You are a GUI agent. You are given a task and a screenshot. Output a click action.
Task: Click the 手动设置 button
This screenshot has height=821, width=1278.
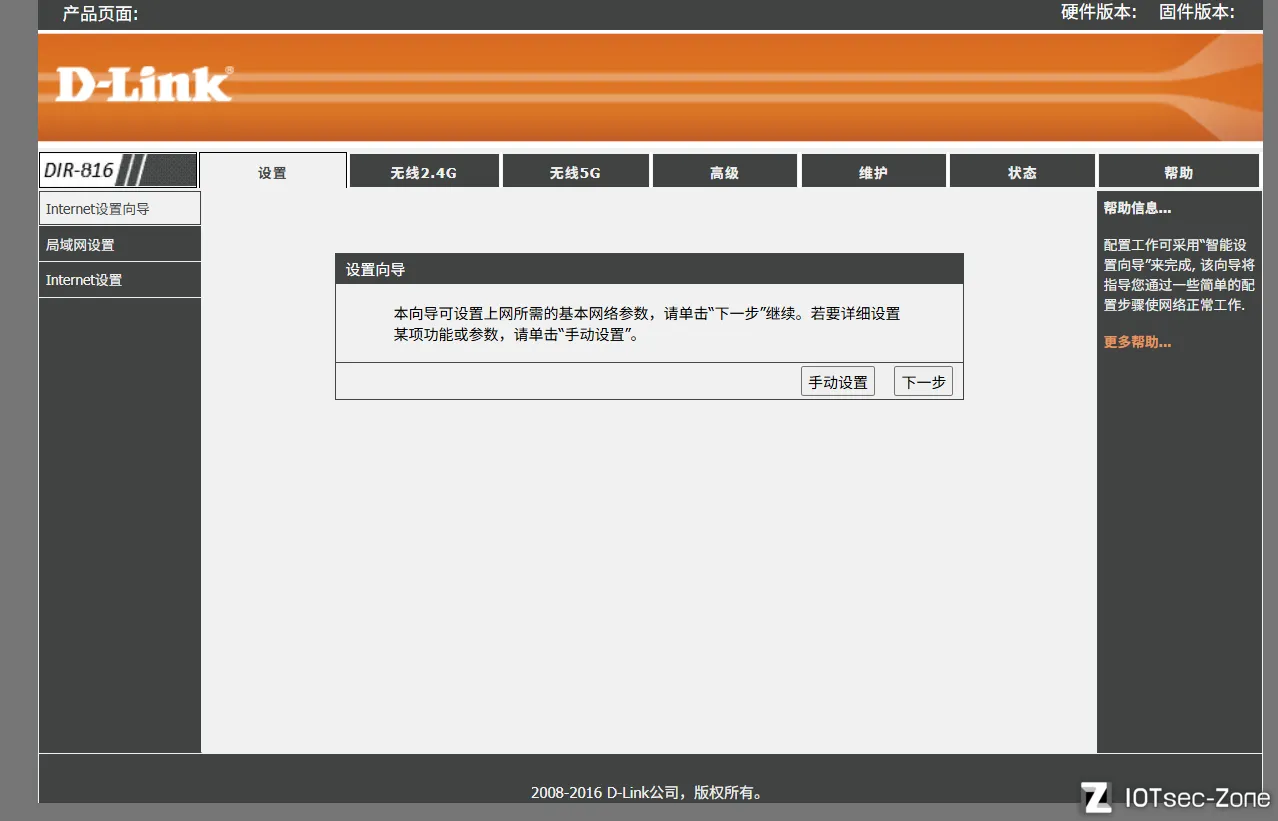pos(838,381)
